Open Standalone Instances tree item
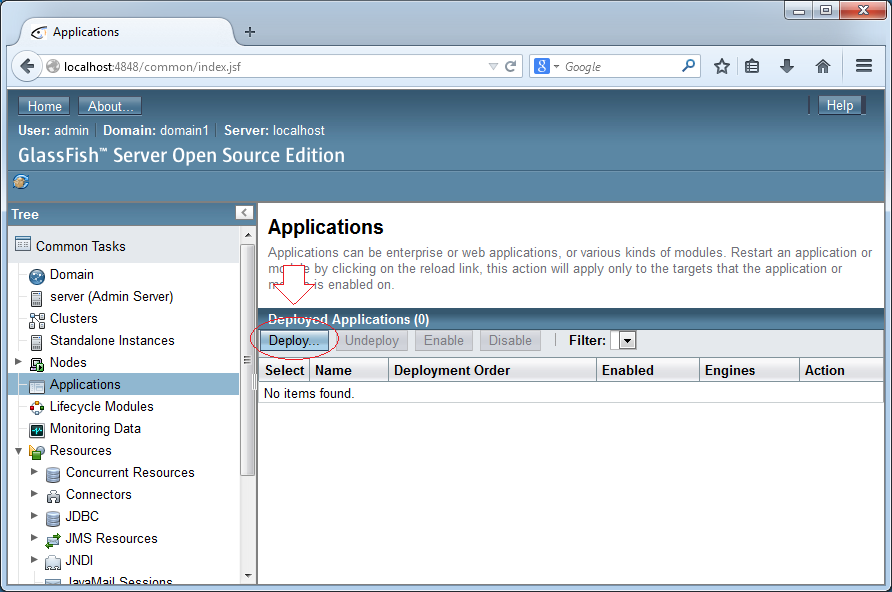Image resolution: width=892 pixels, height=592 pixels. [x=112, y=340]
